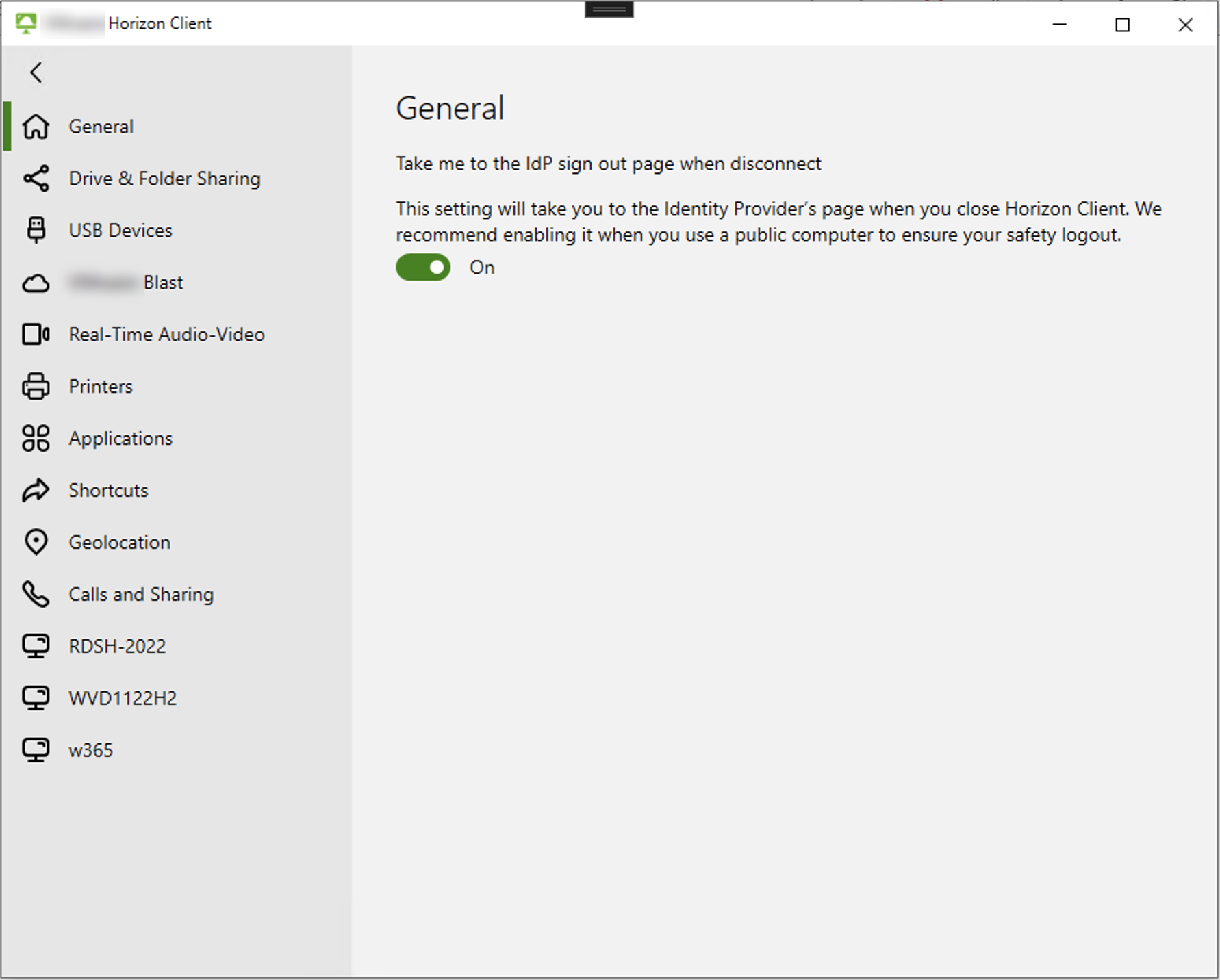Screen dimensions: 1220x980
Task: Open Geolocation settings
Action: [x=177, y=543]
